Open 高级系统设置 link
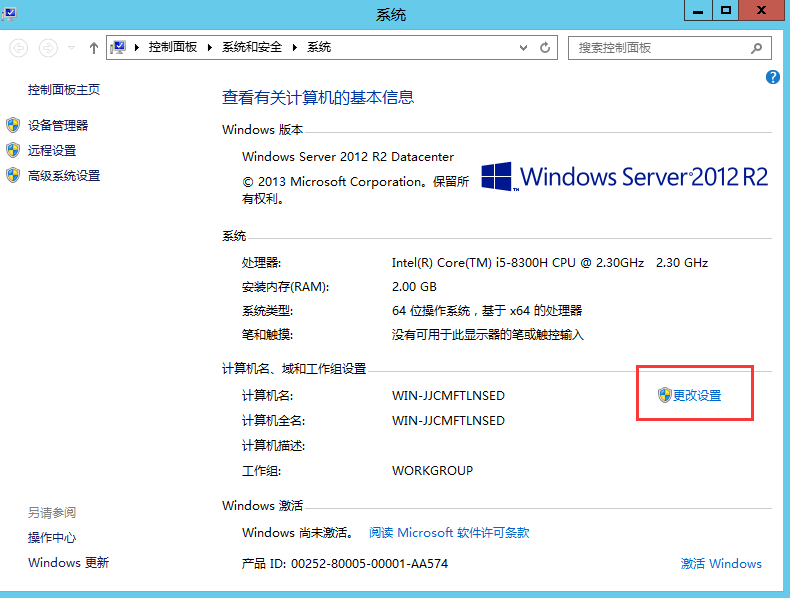The width and height of the screenshot is (790, 598). [x=64, y=176]
